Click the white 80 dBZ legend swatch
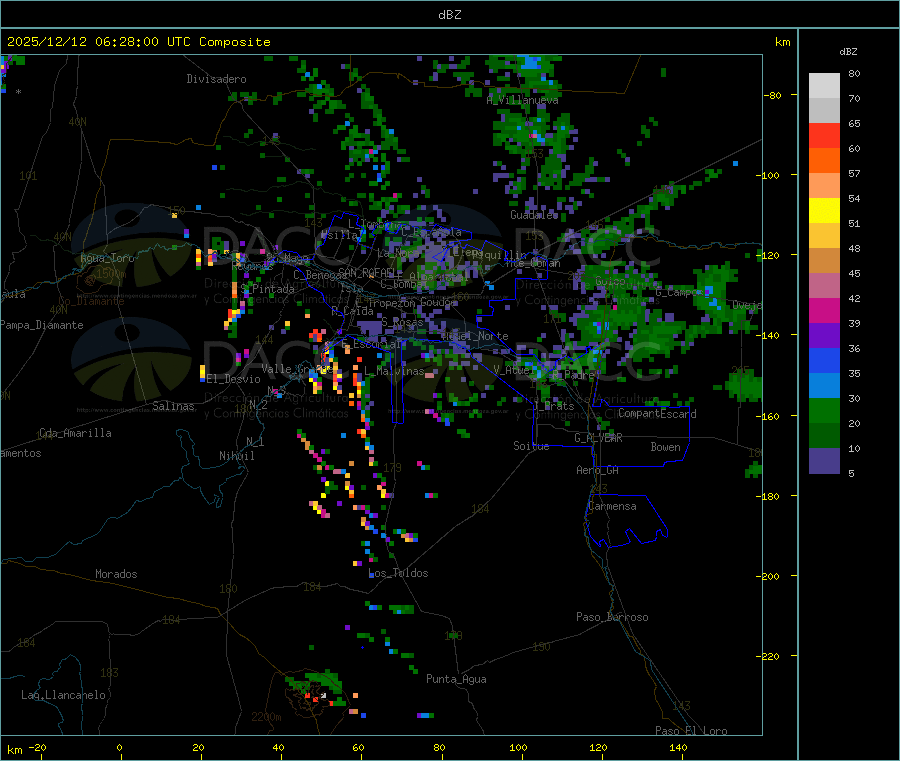Screen dimensions: 900x761 pyautogui.click(x=824, y=86)
